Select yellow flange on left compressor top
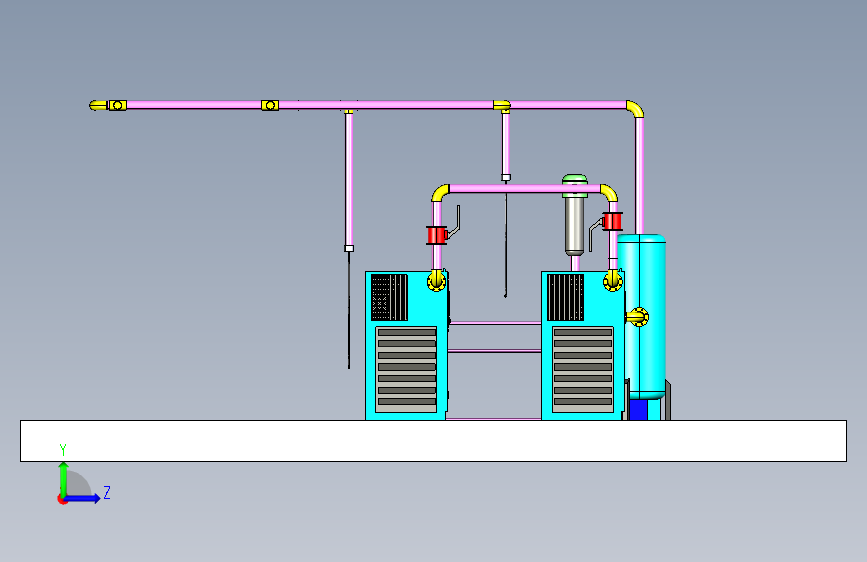 coord(436,280)
